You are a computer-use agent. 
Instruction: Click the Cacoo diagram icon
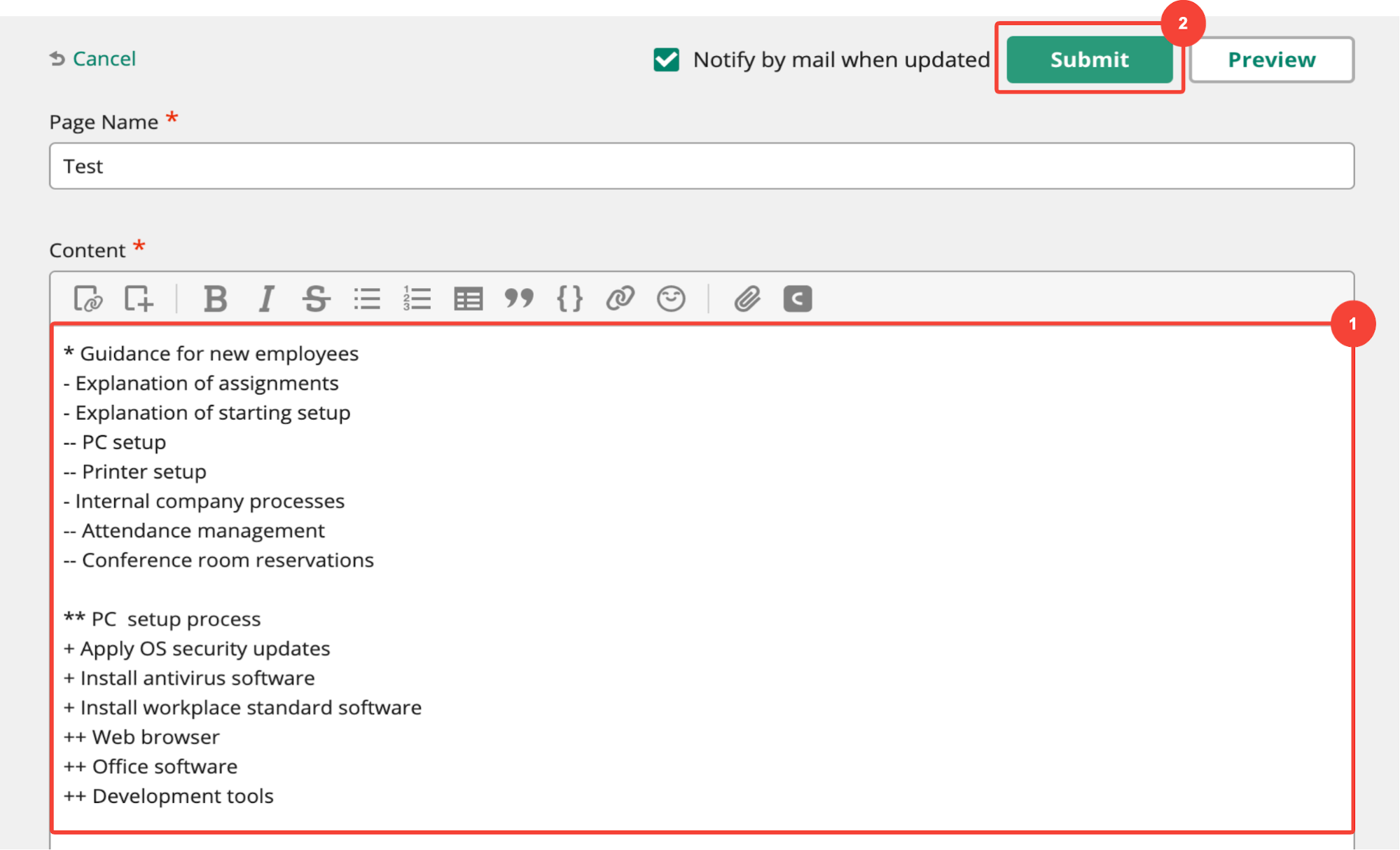(x=797, y=299)
